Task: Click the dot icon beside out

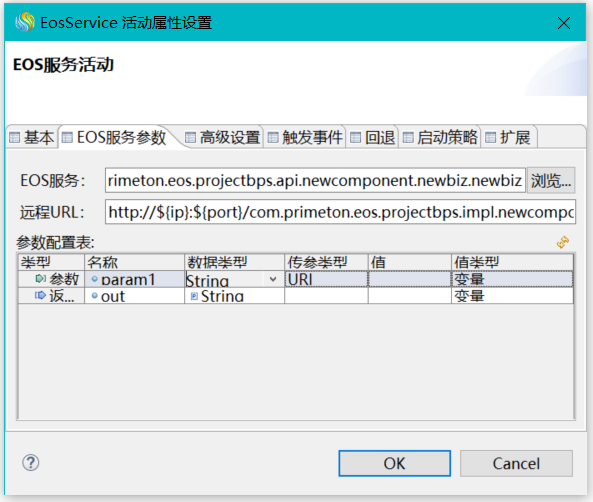Action: pyautogui.click(x=95, y=295)
